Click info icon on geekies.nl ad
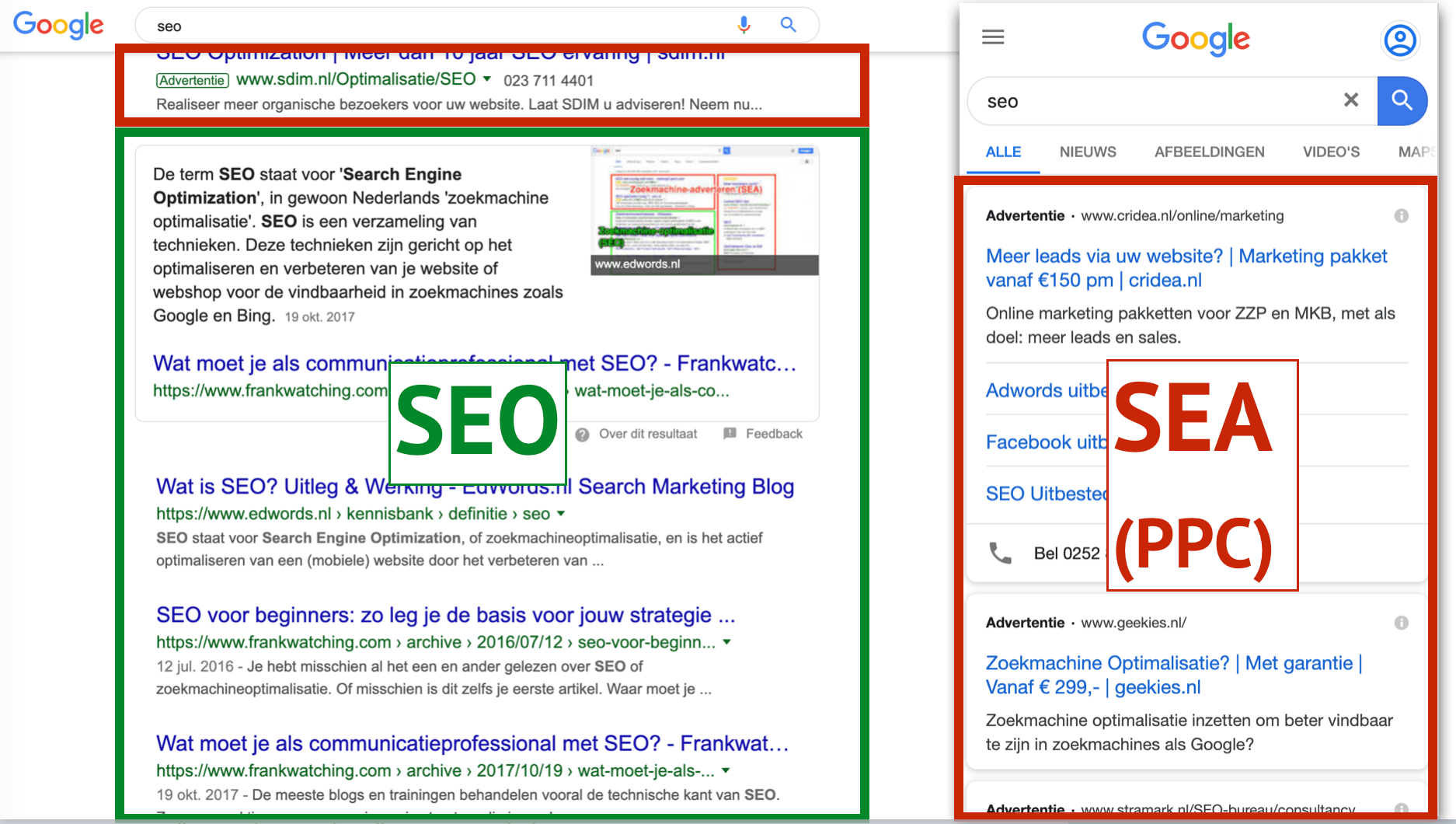 point(1401,623)
